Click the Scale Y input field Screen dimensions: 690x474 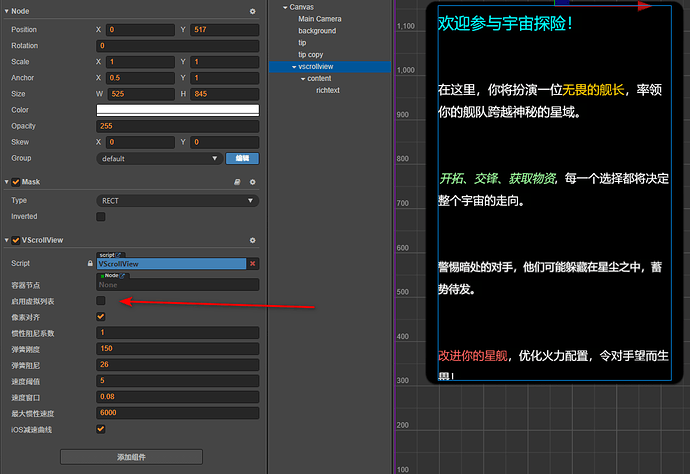(x=224, y=62)
